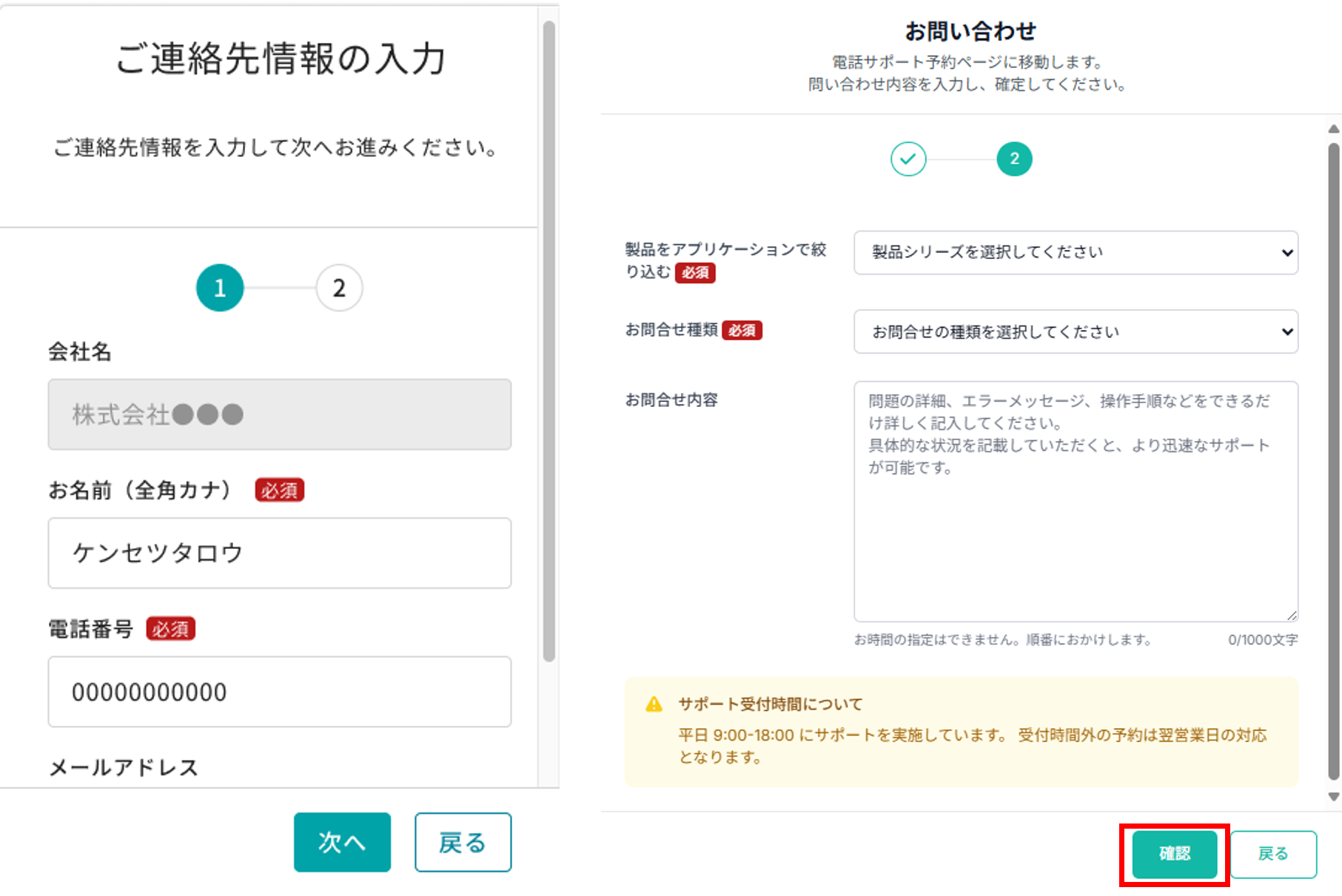Click the yellow warning triangle icon
The width and height of the screenshot is (1342, 896).
pos(654,703)
